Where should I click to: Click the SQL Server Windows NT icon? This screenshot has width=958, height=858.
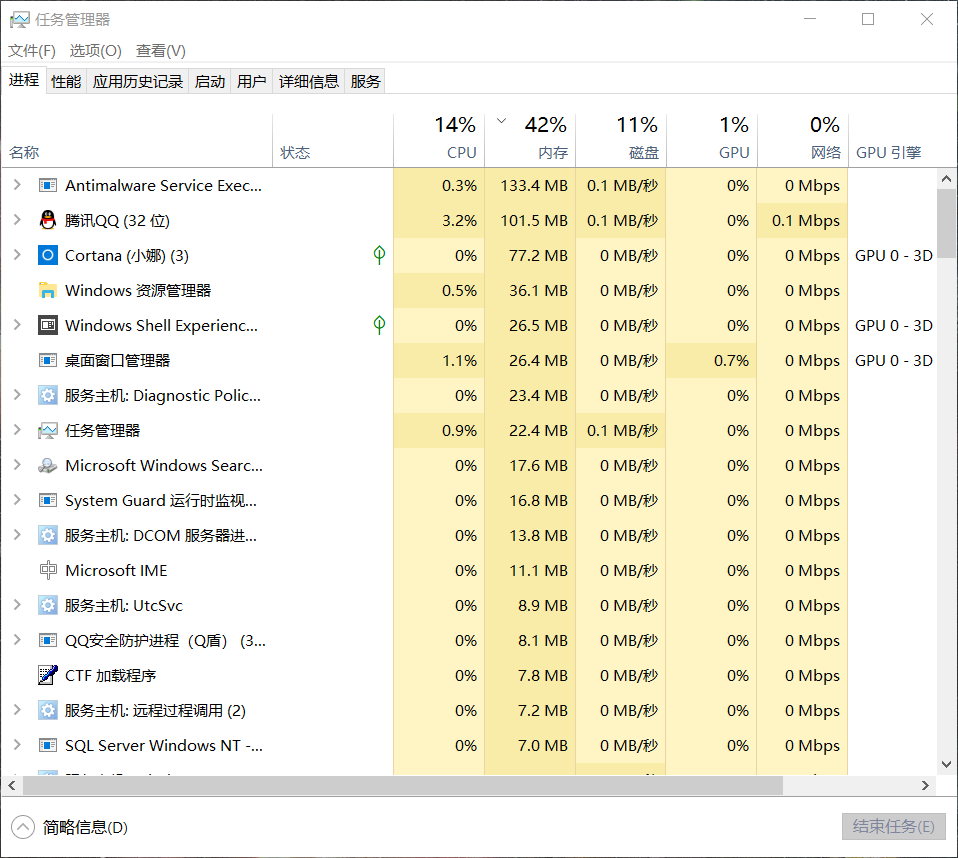click(x=48, y=746)
